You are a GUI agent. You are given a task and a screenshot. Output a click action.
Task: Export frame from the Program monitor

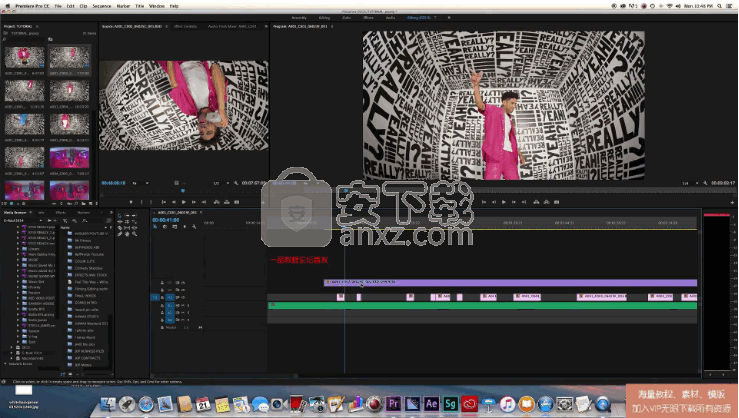557,202
